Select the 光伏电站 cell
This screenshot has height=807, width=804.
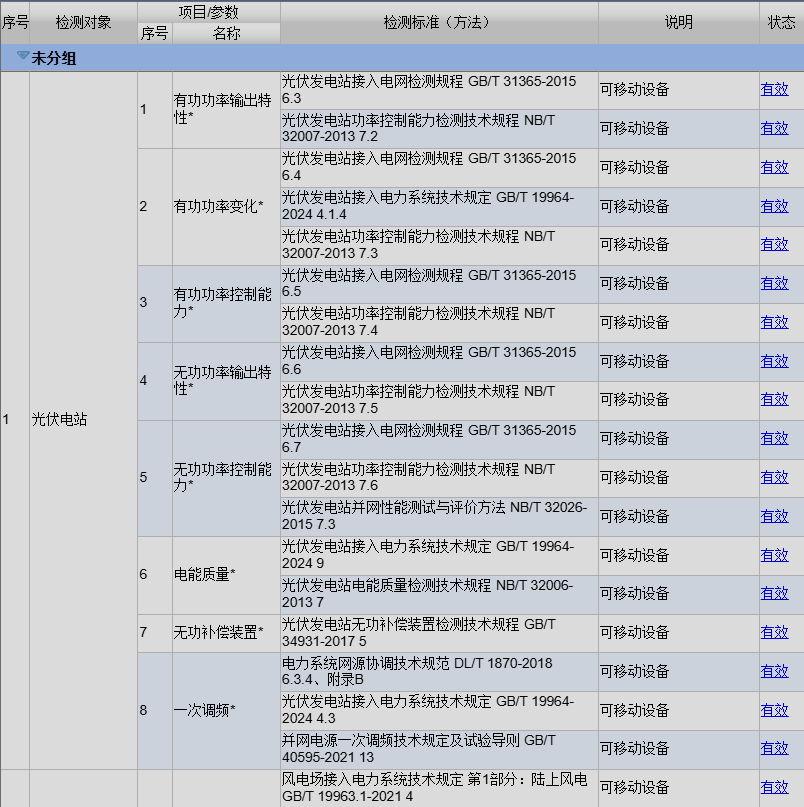(59, 420)
